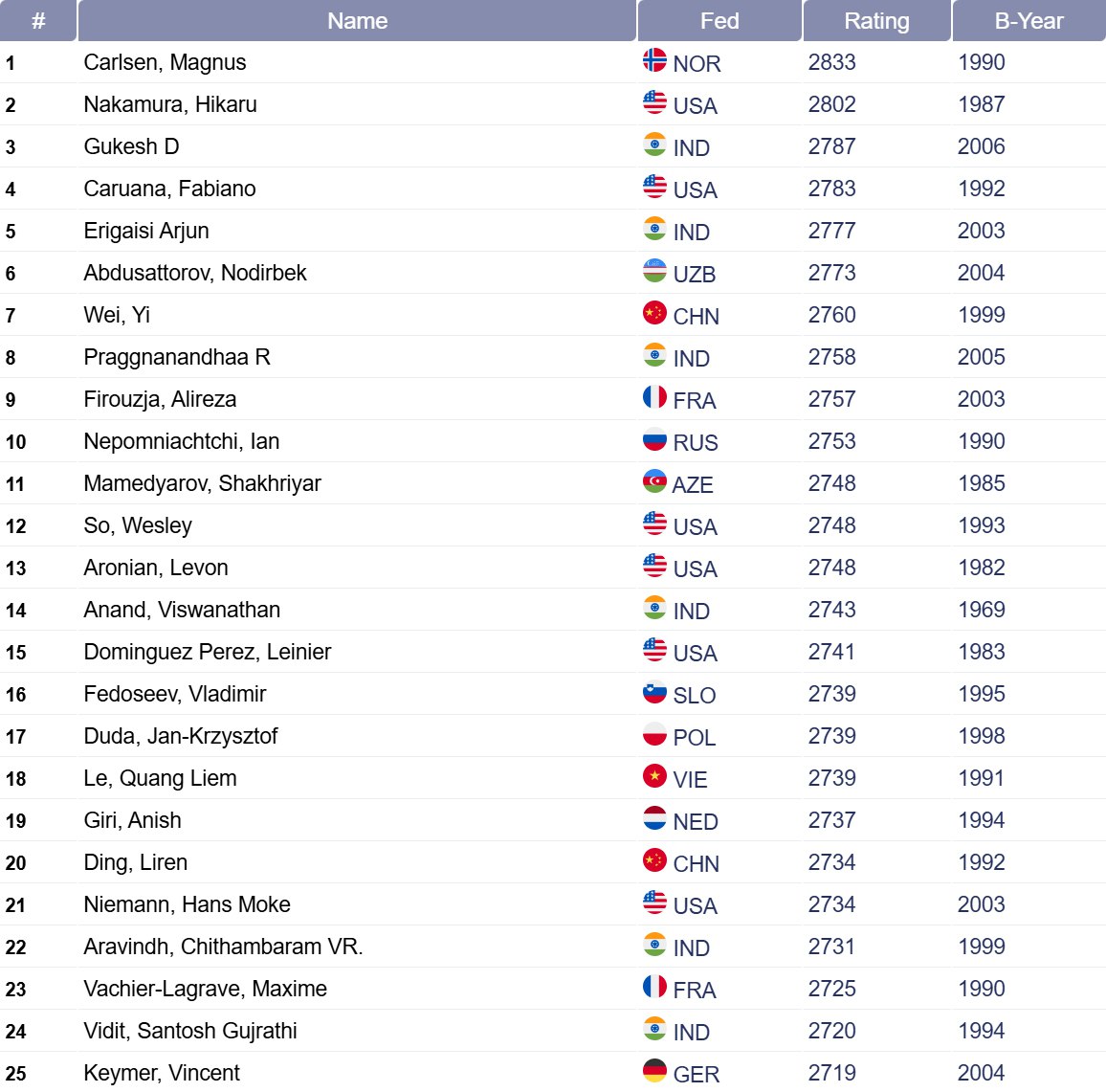Click the Poland flag beside Duda
Screen dimensions: 1106x1092
coord(654,734)
